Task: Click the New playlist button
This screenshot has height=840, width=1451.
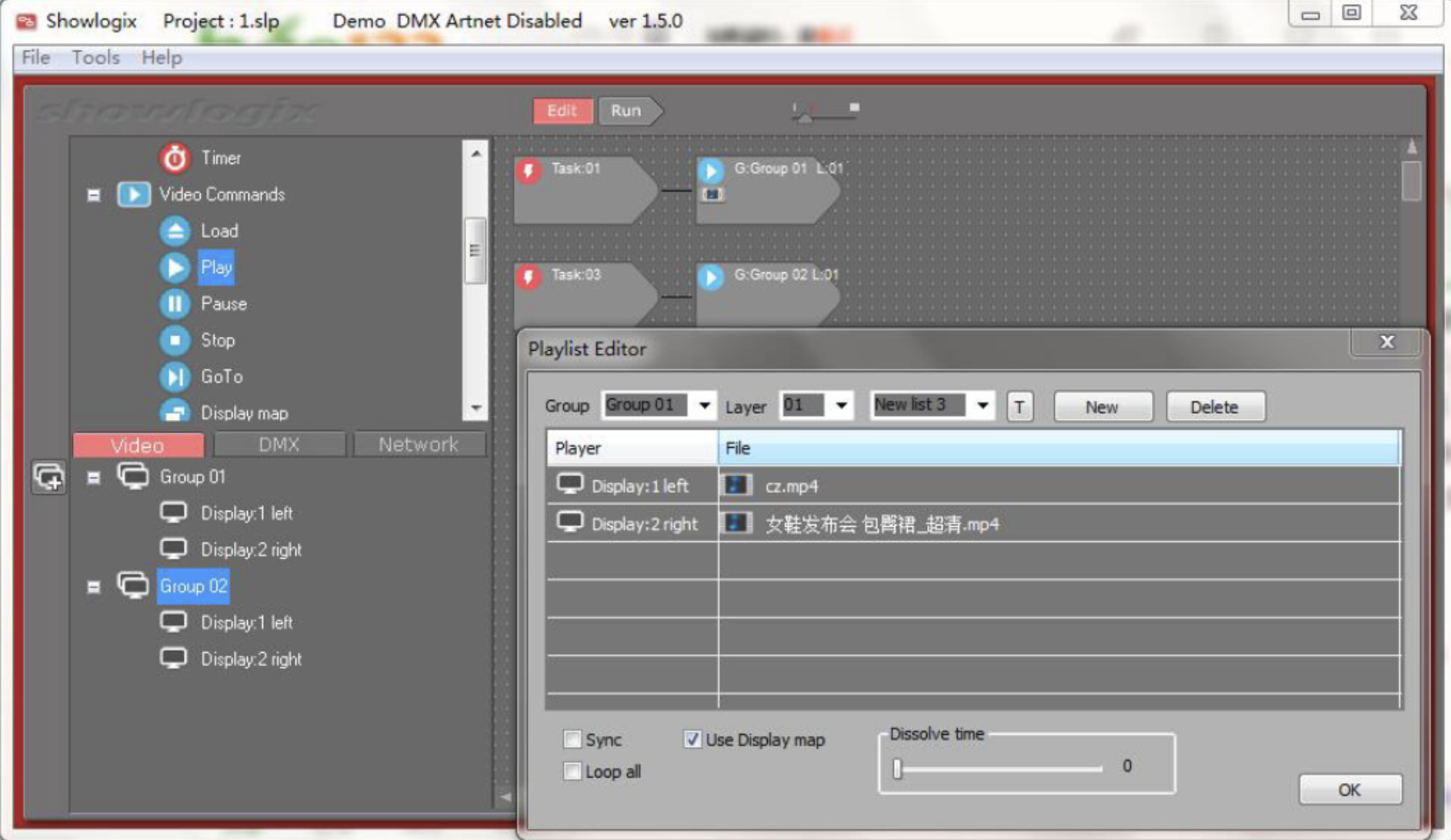Action: click(x=1102, y=407)
